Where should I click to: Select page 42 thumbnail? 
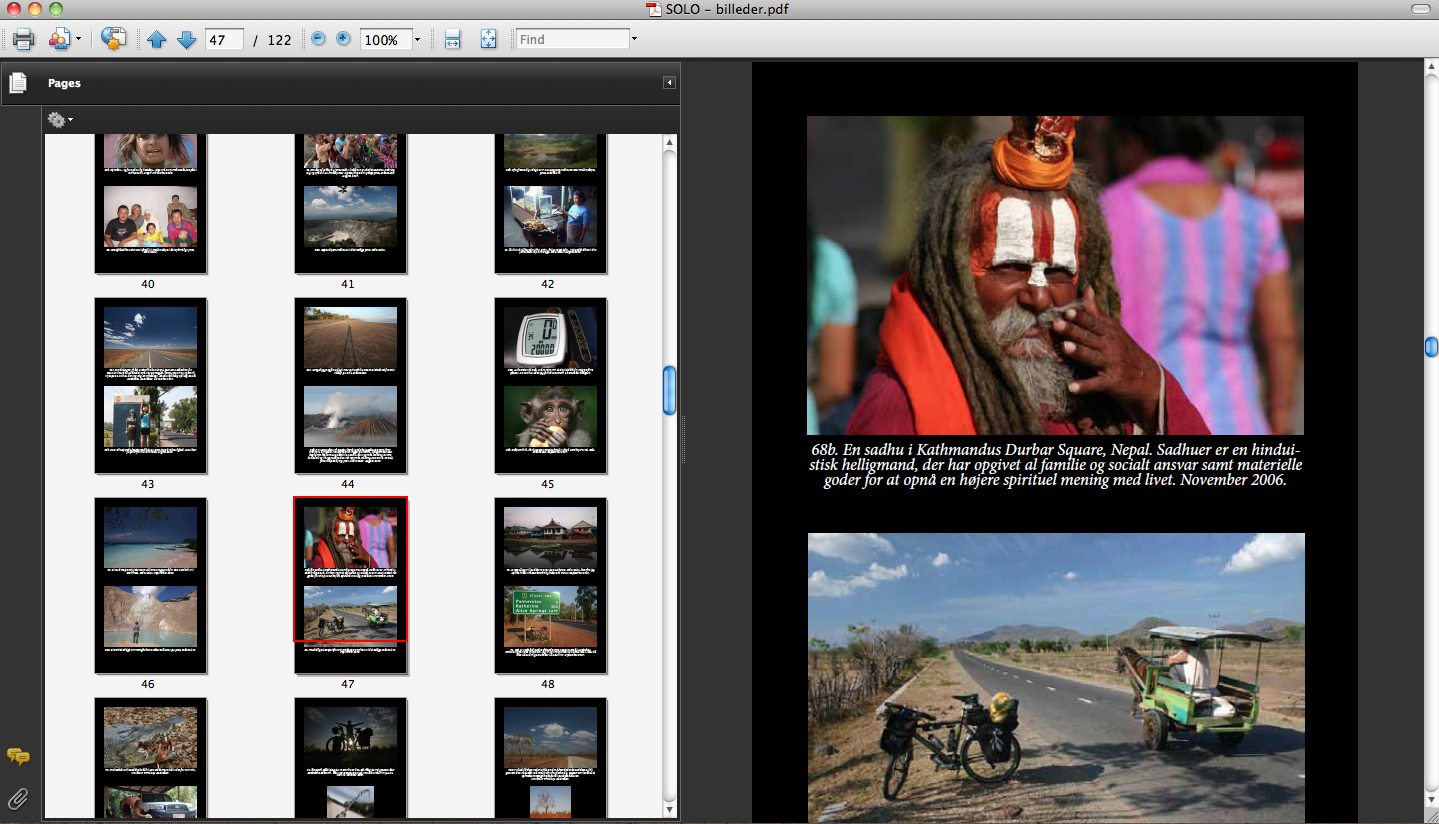tap(550, 203)
